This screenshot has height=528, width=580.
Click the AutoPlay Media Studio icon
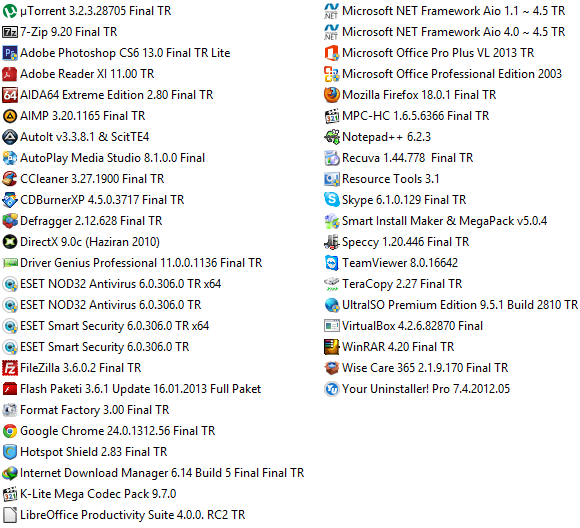(10, 158)
